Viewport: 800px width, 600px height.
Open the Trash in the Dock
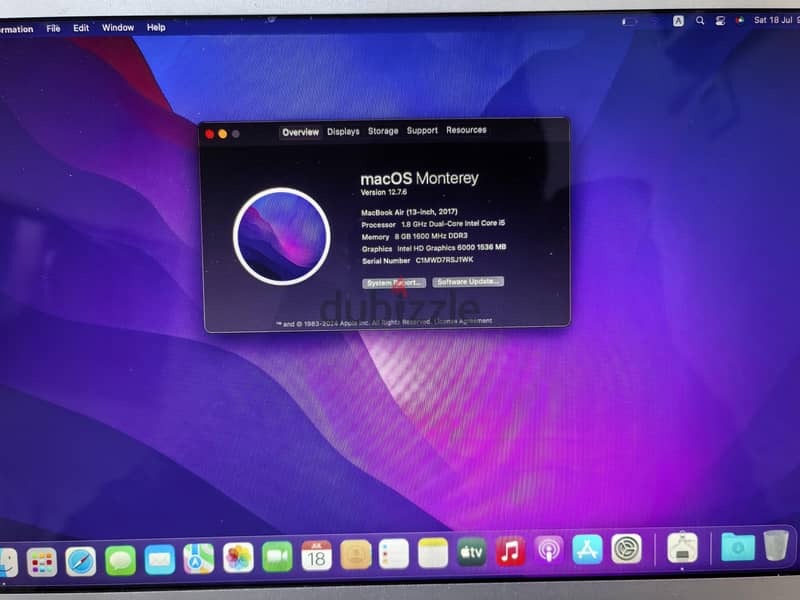click(776, 545)
